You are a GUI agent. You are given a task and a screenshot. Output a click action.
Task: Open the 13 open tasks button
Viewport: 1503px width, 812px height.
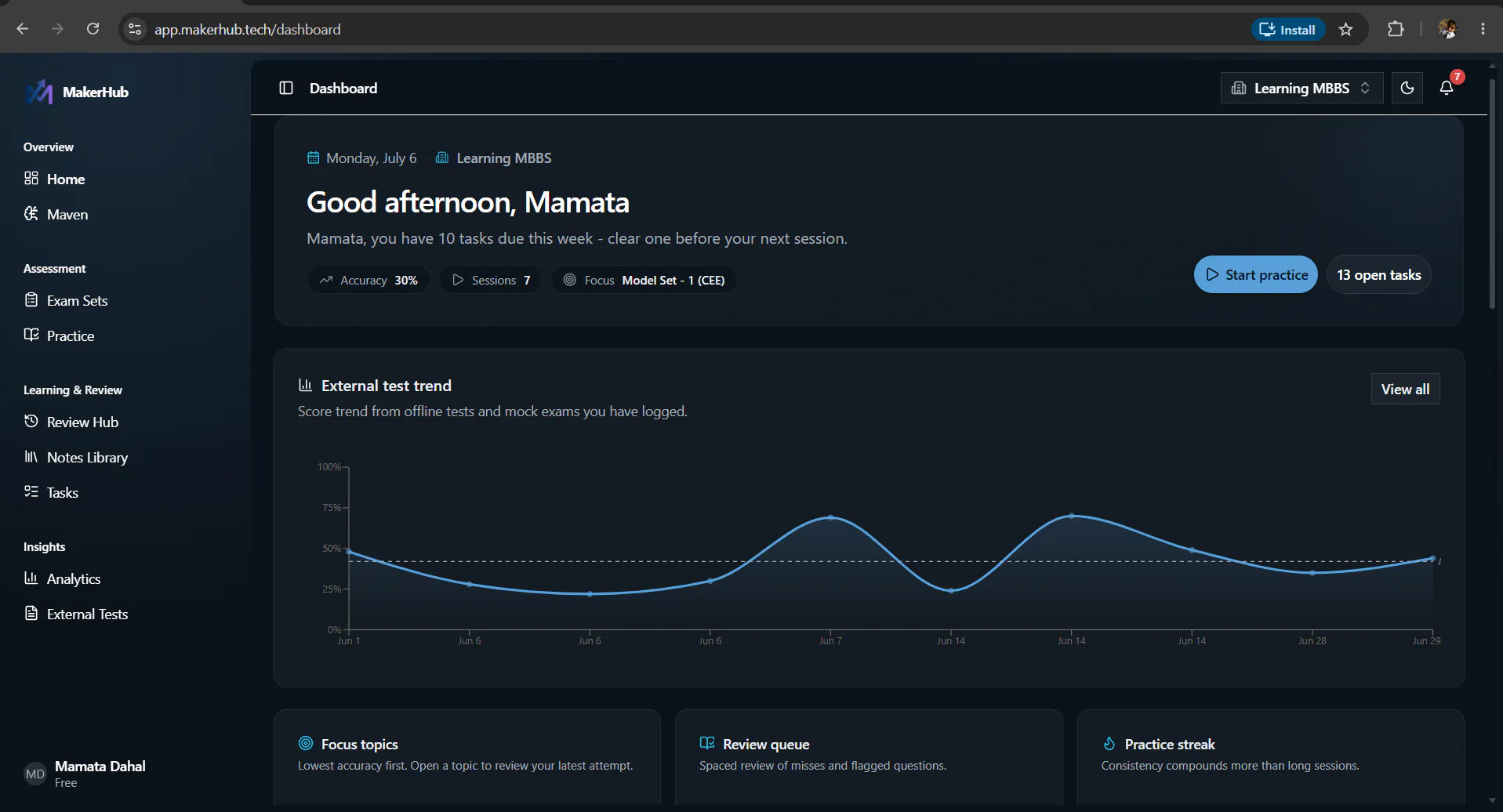(x=1379, y=274)
